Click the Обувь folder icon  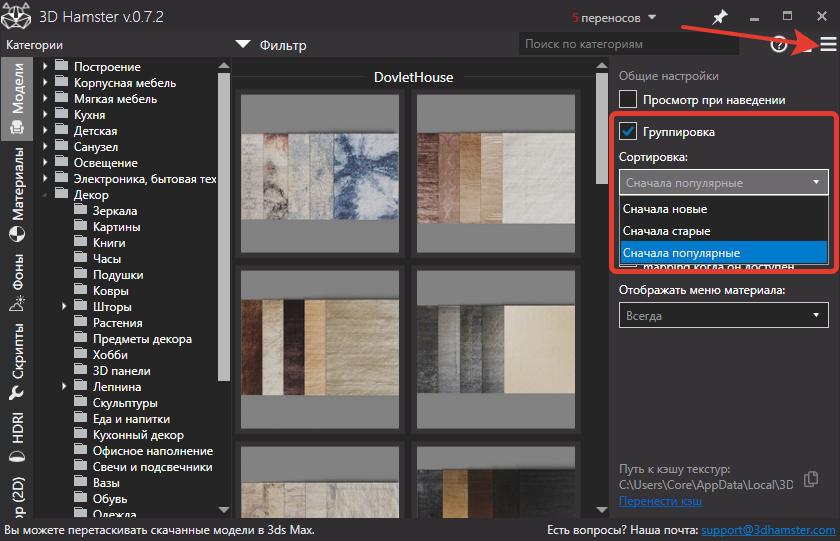[80, 498]
